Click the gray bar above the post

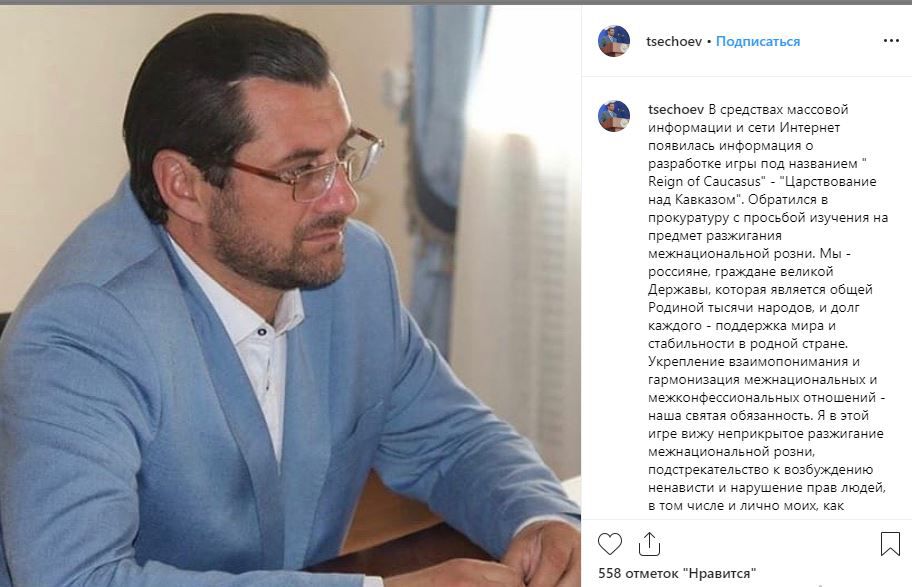(x=456, y=2)
